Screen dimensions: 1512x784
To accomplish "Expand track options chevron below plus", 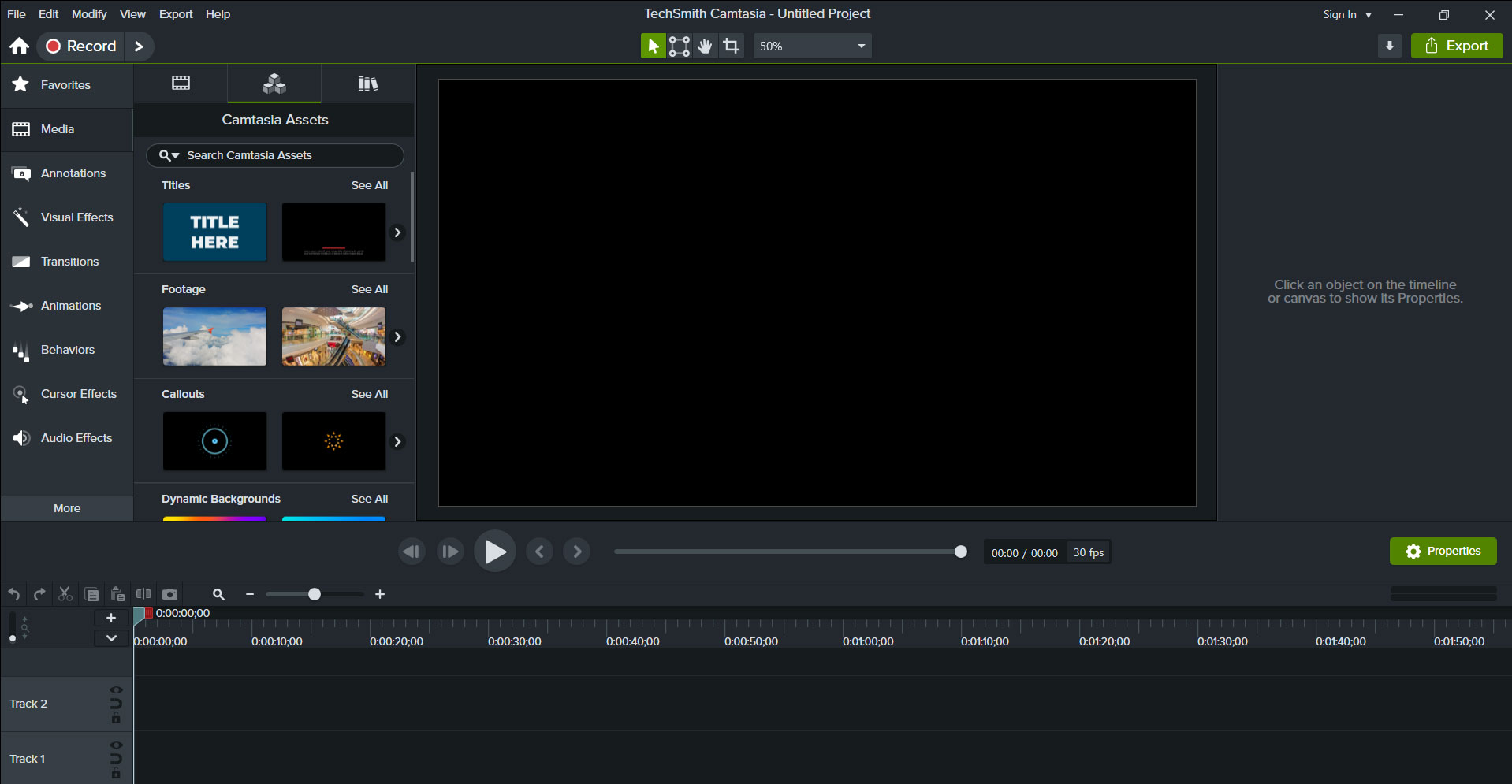I will [x=111, y=638].
